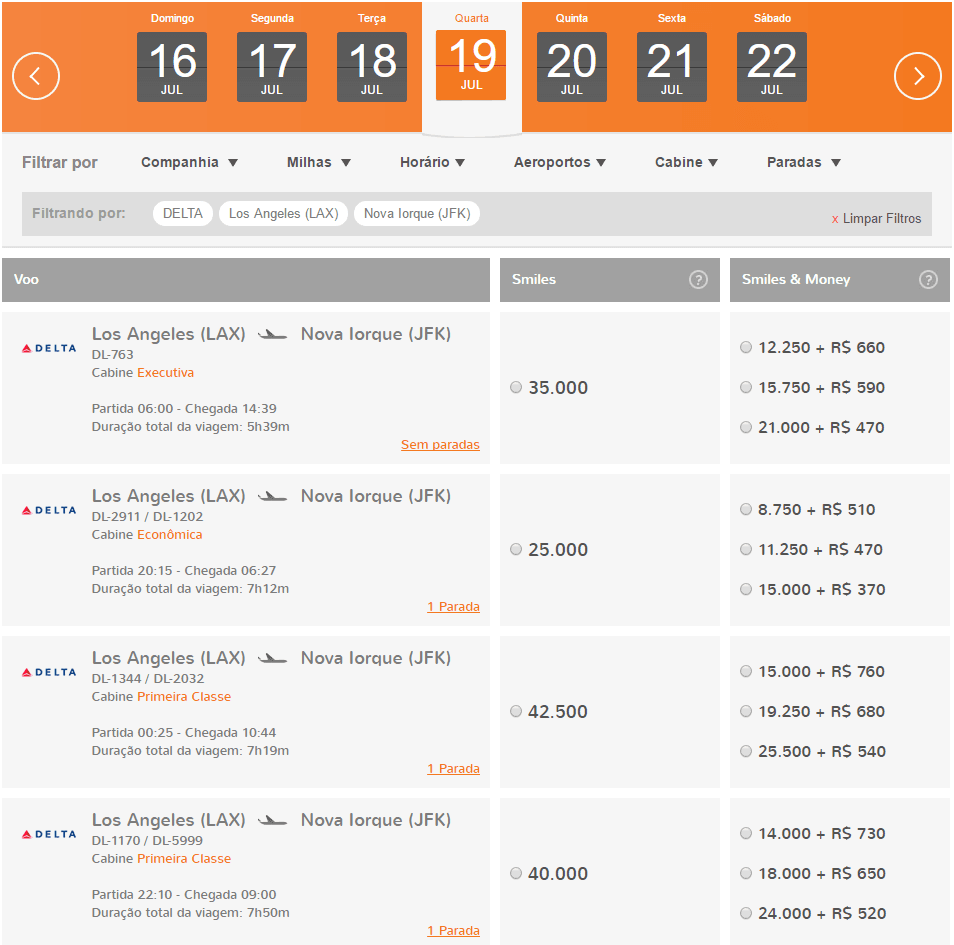Select 25.000 Smiles radio option
Screen dimensions: 954x945
coord(516,549)
